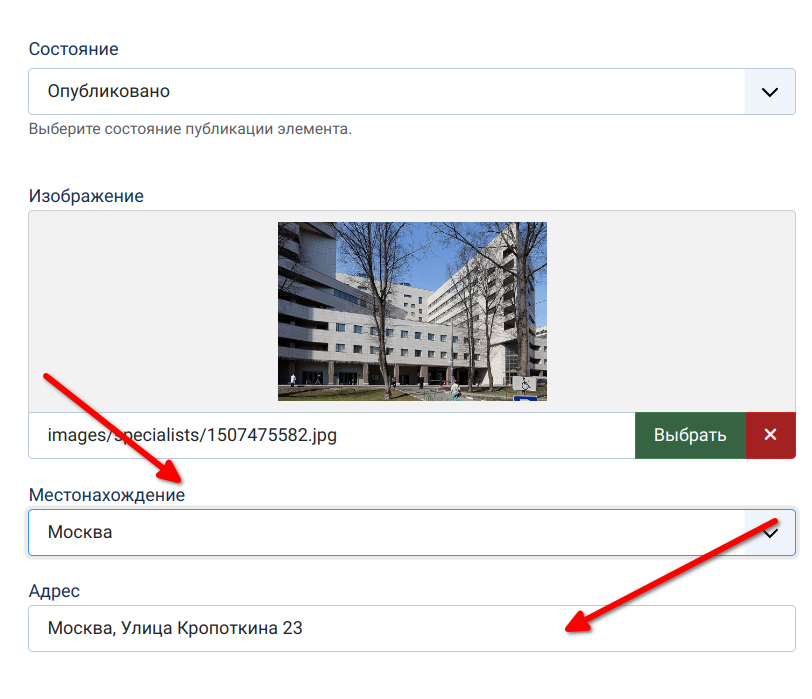Click the Адрес field label
This screenshot has height=699, width=812.
(x=55, y=592)
